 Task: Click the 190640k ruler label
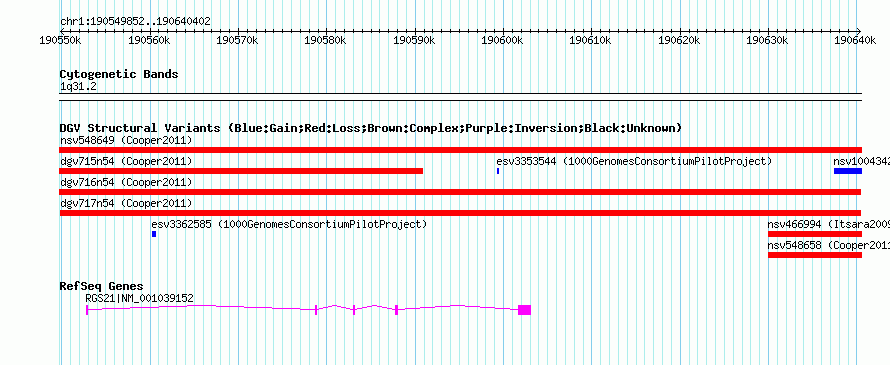pos(856,40)
